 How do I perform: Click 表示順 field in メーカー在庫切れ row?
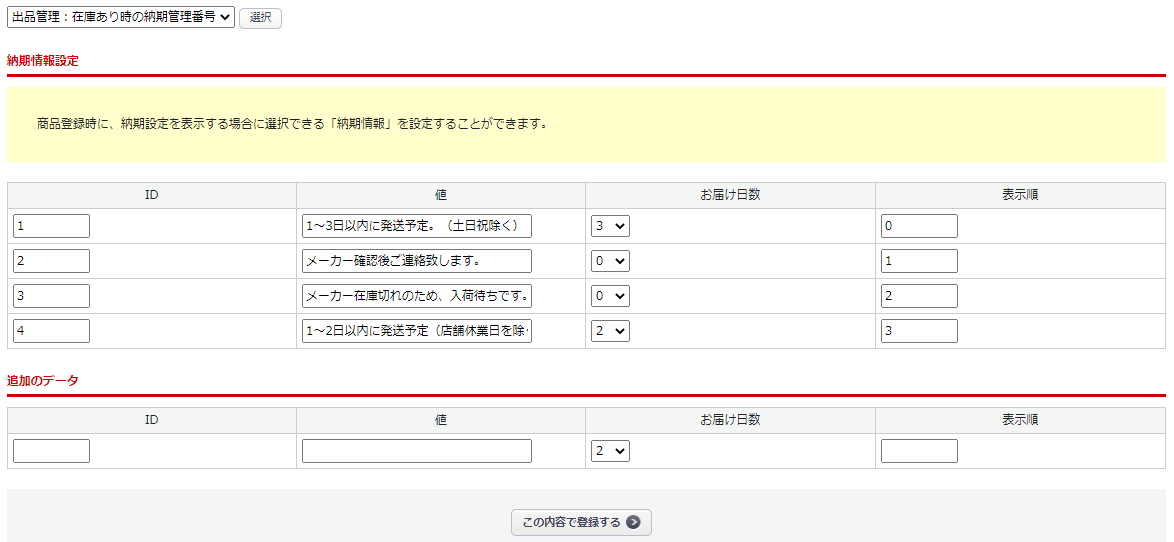click(919, 296)
